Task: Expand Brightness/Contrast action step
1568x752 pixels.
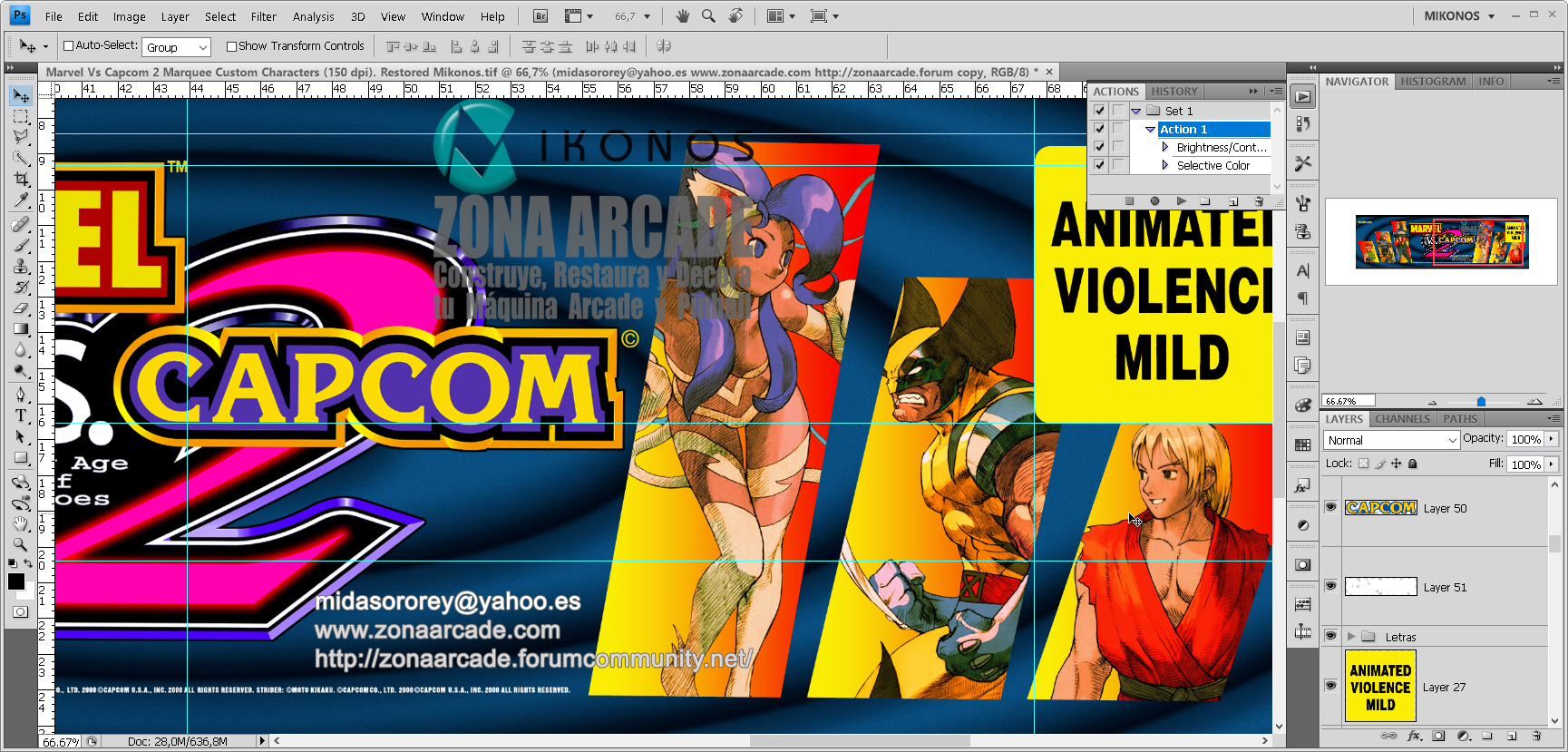Action: click(x=1165, y=147)
